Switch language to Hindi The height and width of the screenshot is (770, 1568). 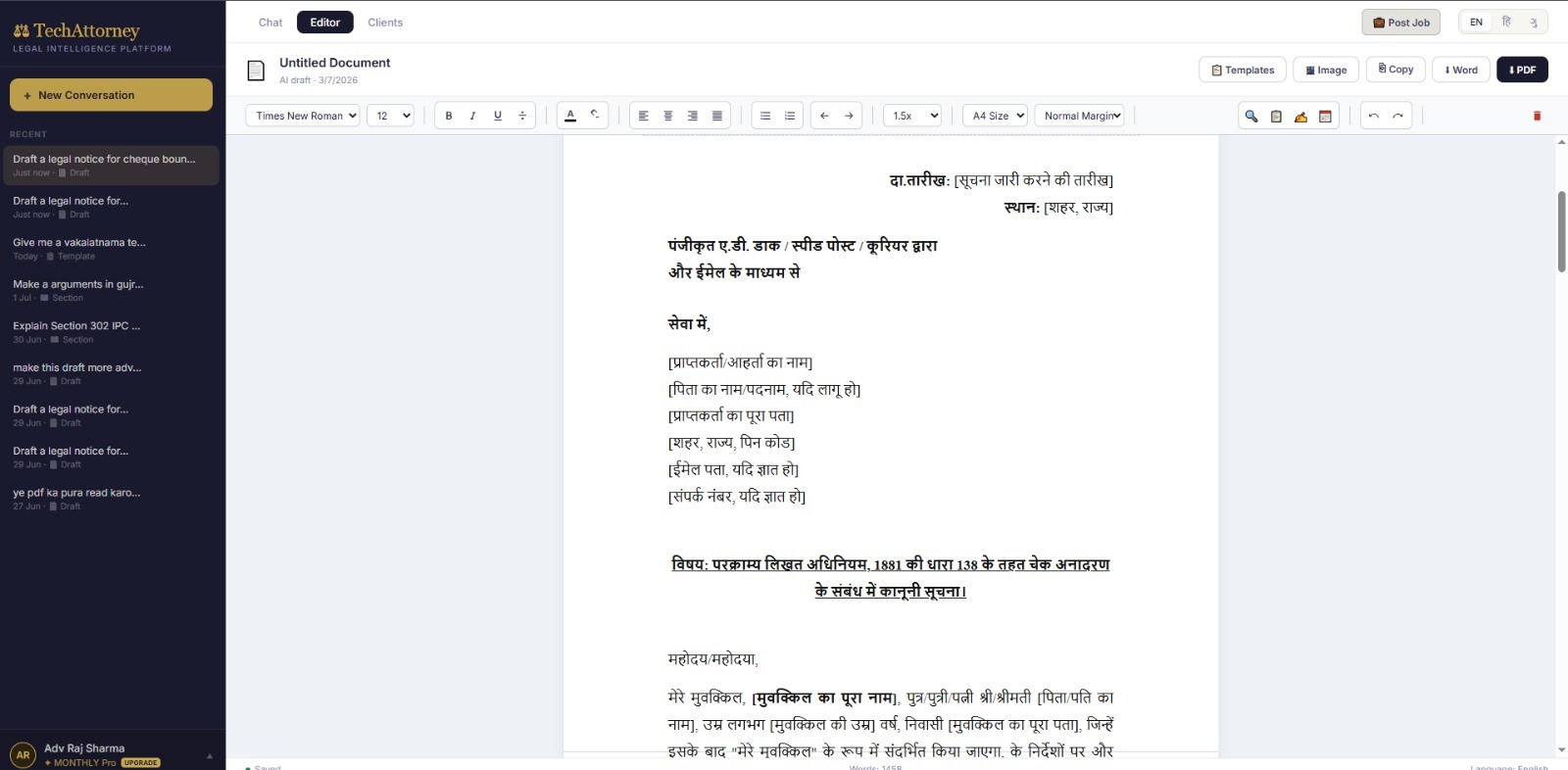point(1506,23)
